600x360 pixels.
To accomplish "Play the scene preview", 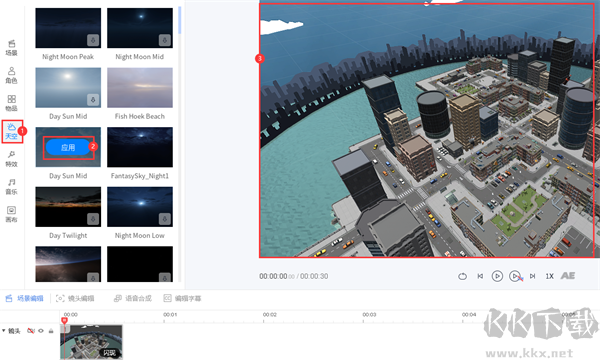I will click(x=497, y=276).
